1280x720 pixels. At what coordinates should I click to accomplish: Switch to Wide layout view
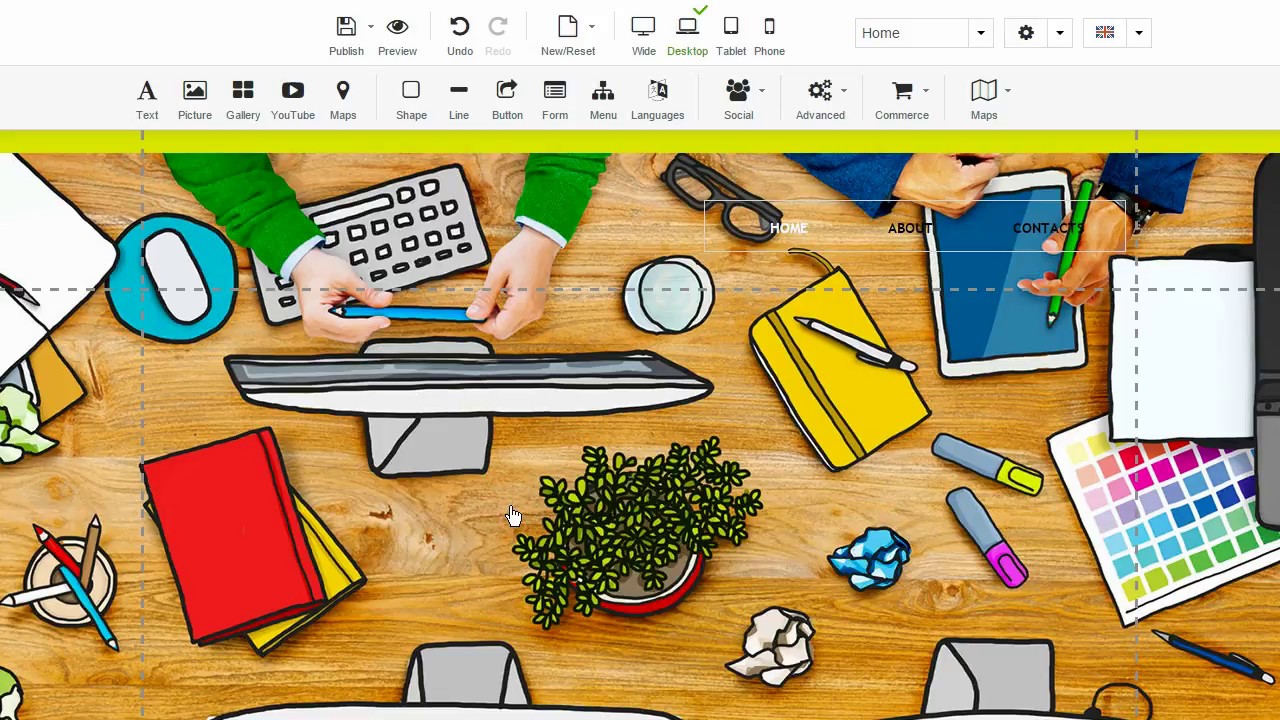point(644,36)
